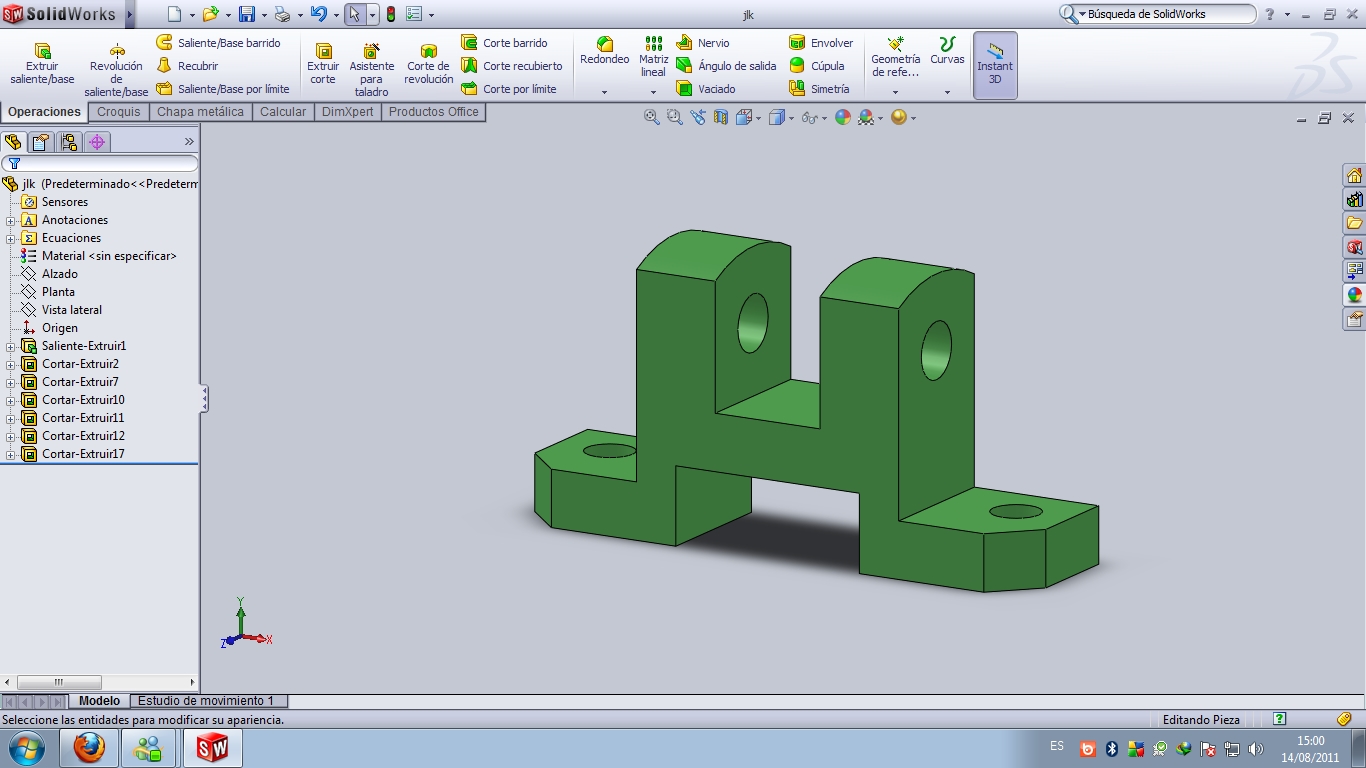This screenshot has width=1366, height=768.
Task: Use the Vaciado shell tool
Action: point(706,89)
